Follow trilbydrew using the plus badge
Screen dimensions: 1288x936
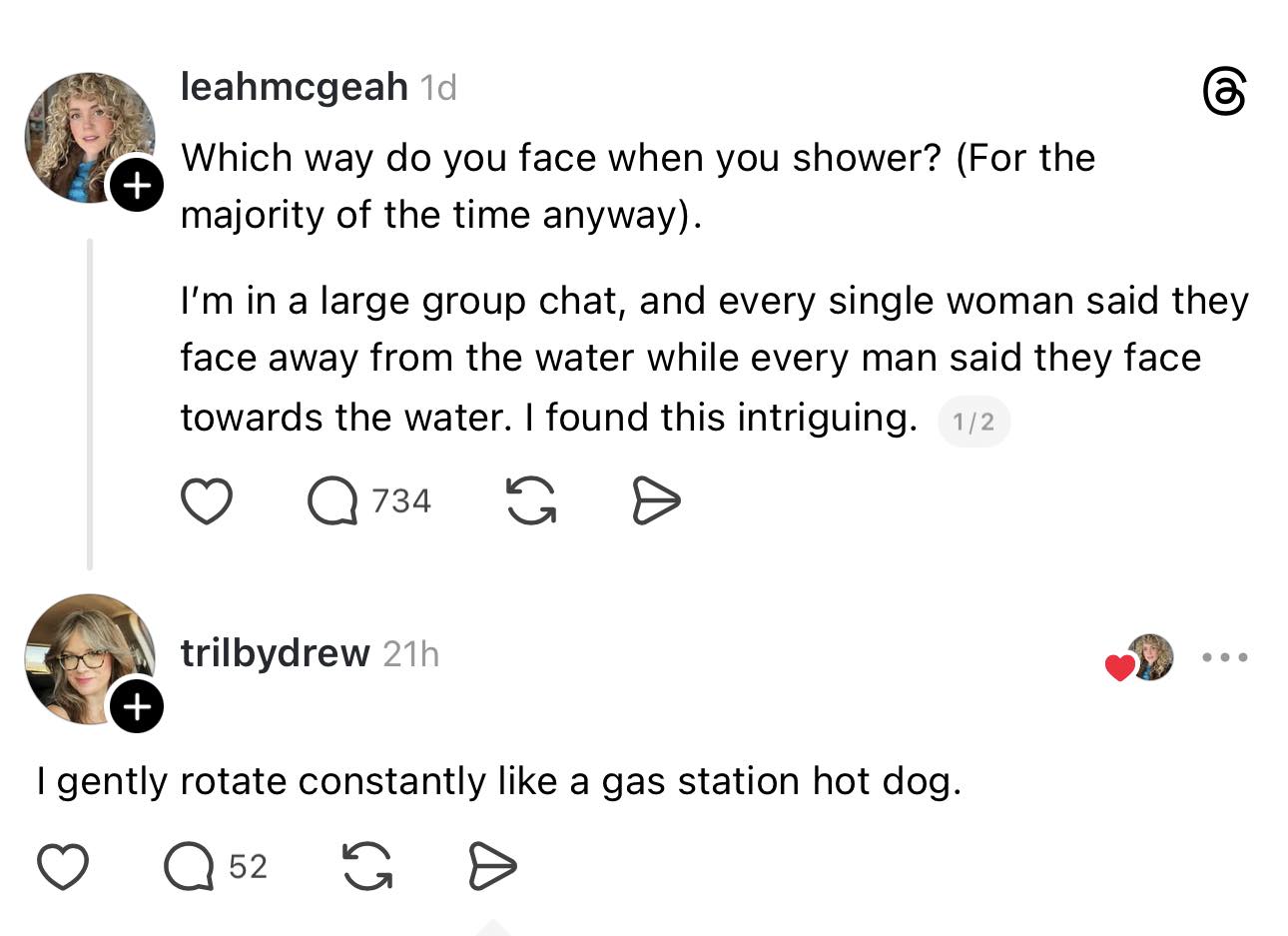(x=137, y=706)
